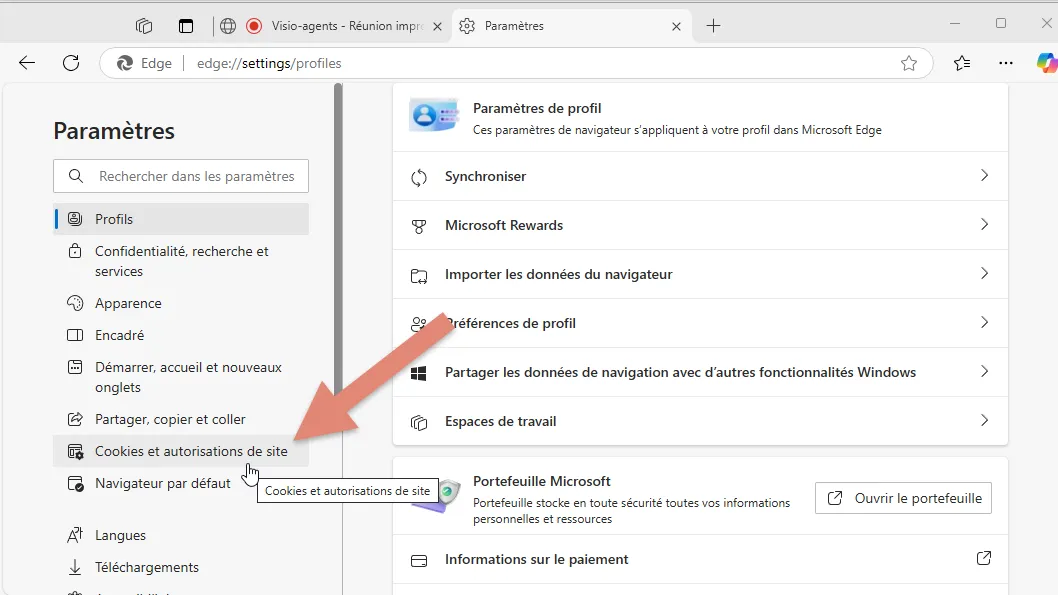Launch Copilot from the toolbar icon
The image size is (1058, 595).
pos(1047,63)
